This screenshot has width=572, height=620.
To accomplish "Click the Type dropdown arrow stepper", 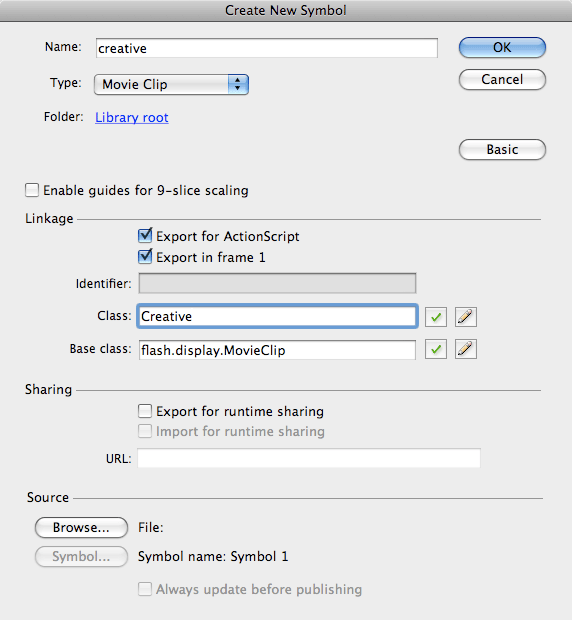I will tap(238, 84).
